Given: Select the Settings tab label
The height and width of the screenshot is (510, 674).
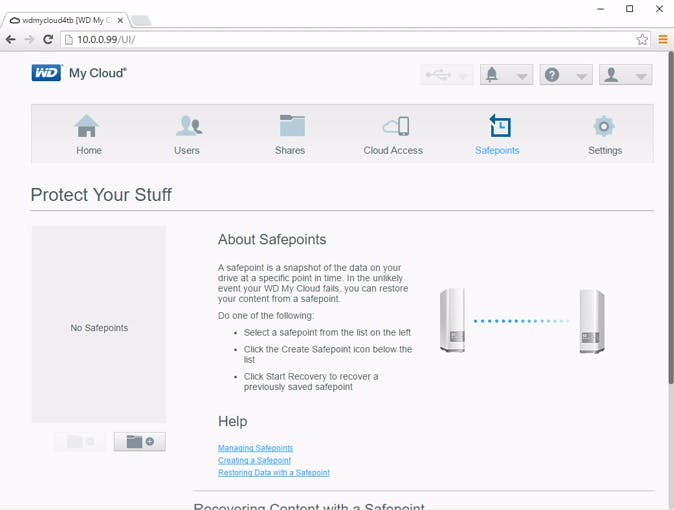Looking at the screenshot, I should coord(605,151).
